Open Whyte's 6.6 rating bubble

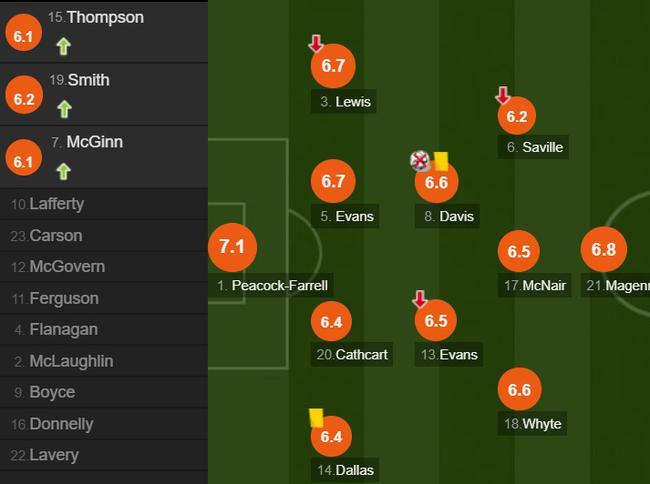[x=519, y=390]
